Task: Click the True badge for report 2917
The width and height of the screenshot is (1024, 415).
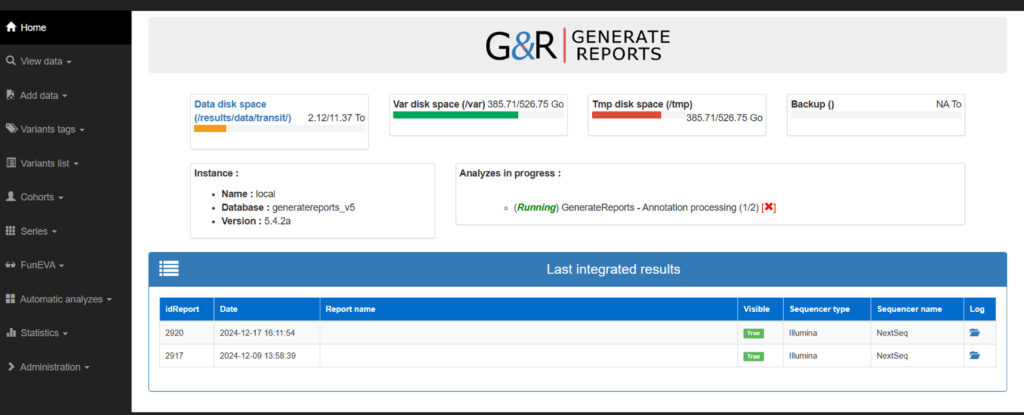Action: click(754, 356)
